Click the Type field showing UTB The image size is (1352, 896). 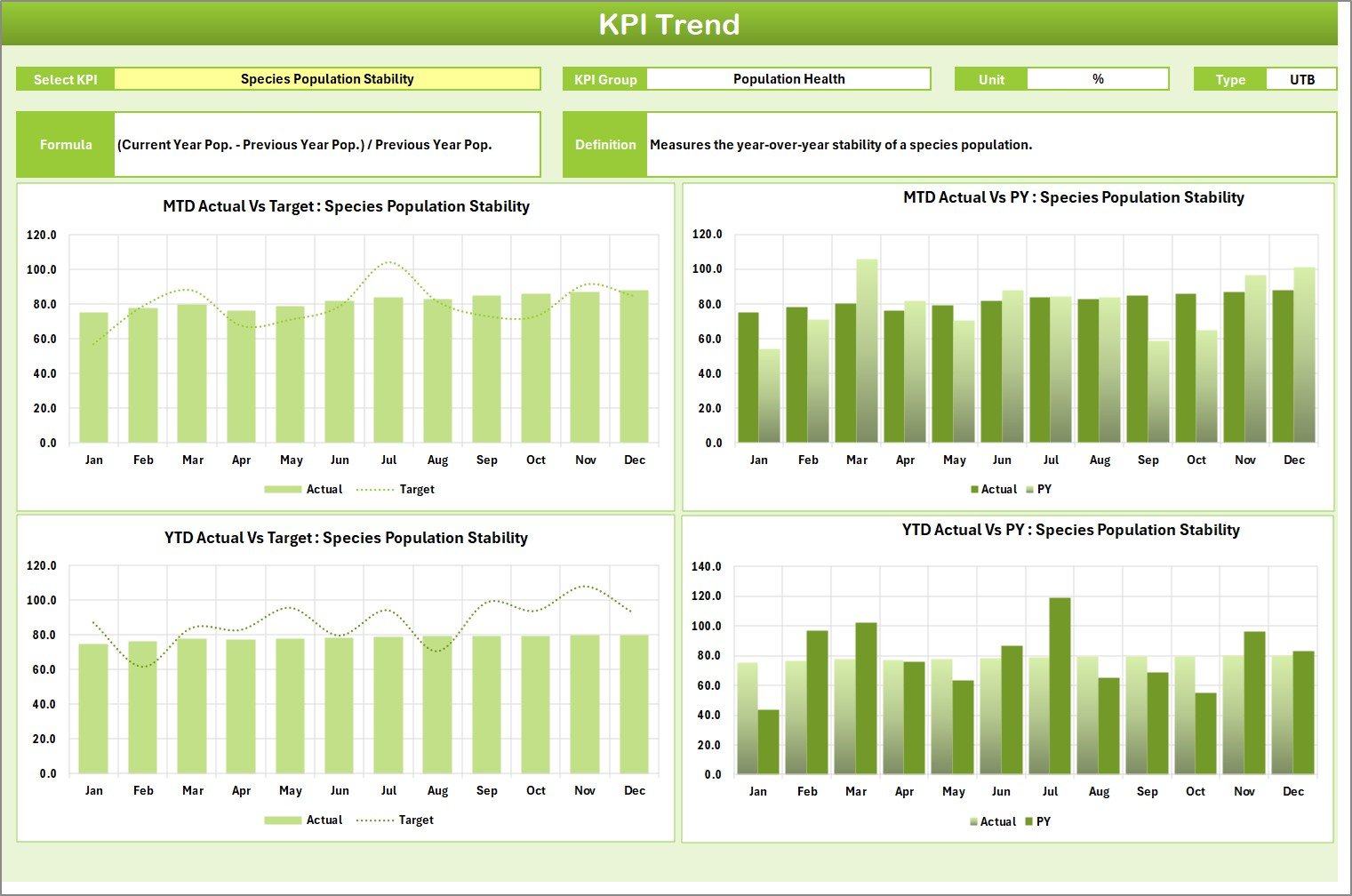1301,78
